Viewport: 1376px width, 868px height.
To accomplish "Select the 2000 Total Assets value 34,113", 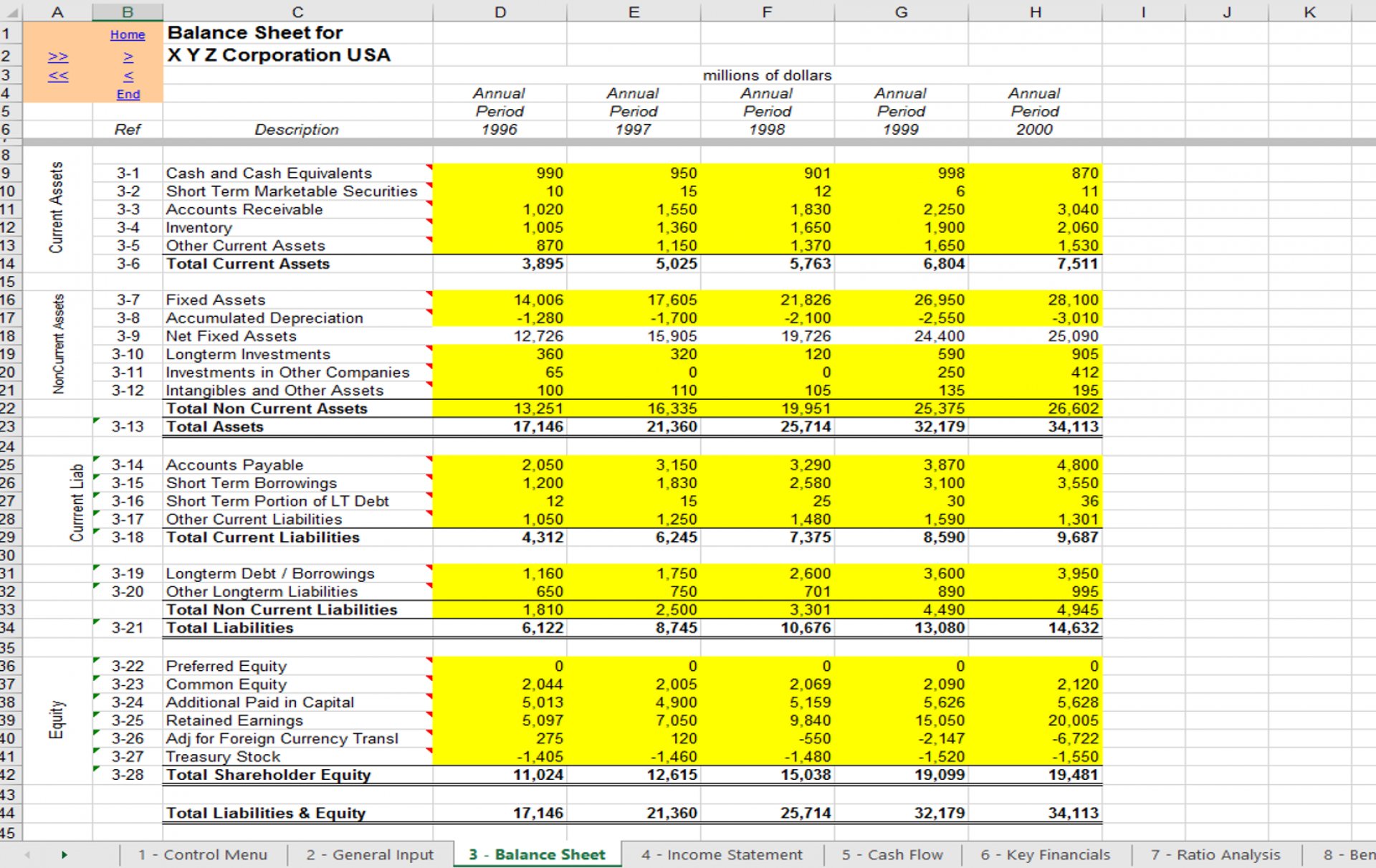I will 1035,426.
